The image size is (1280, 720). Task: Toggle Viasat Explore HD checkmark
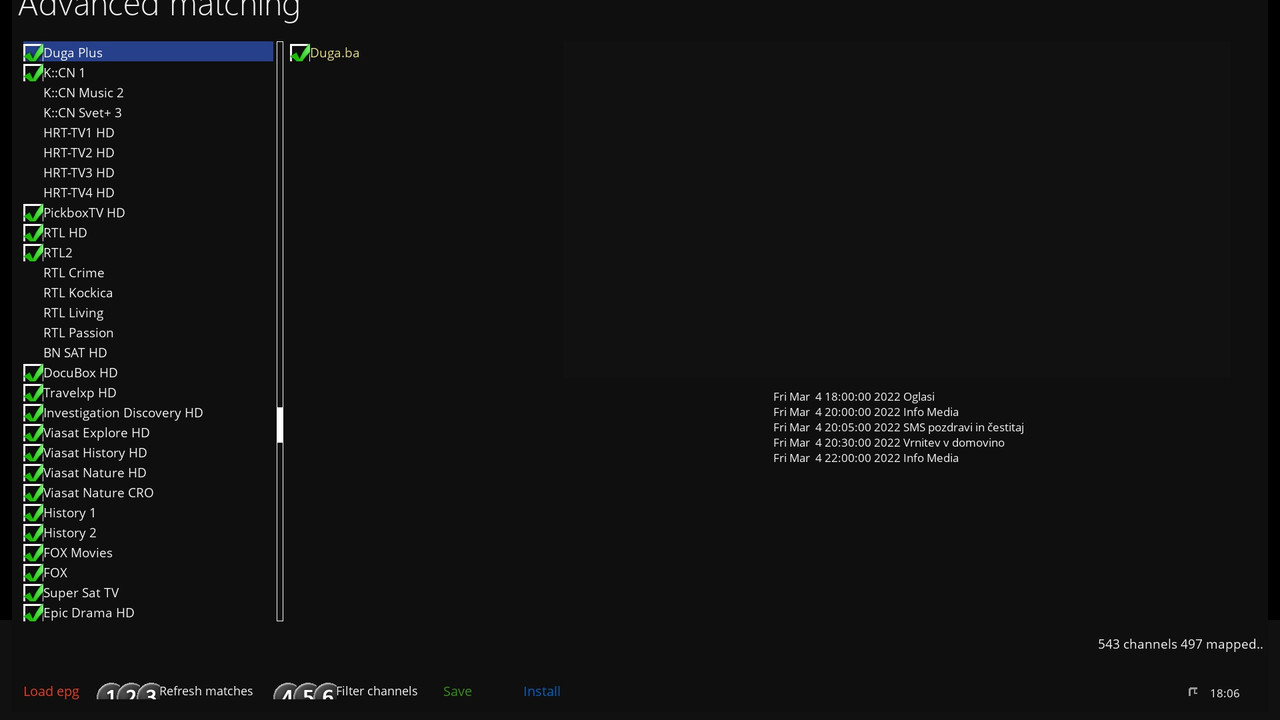(x=33, y=432)
